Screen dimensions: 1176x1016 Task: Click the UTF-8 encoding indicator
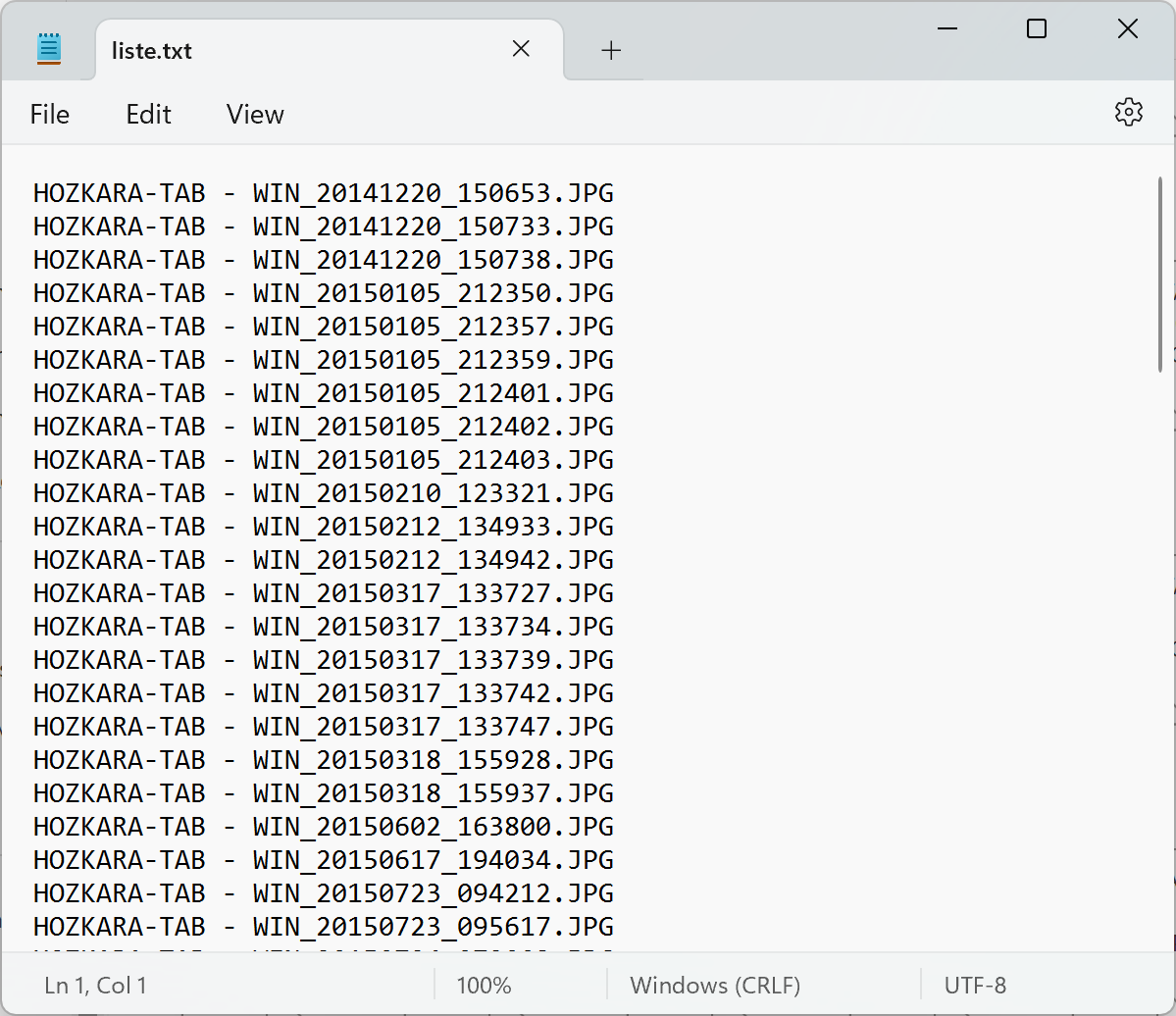click(975, 985)
